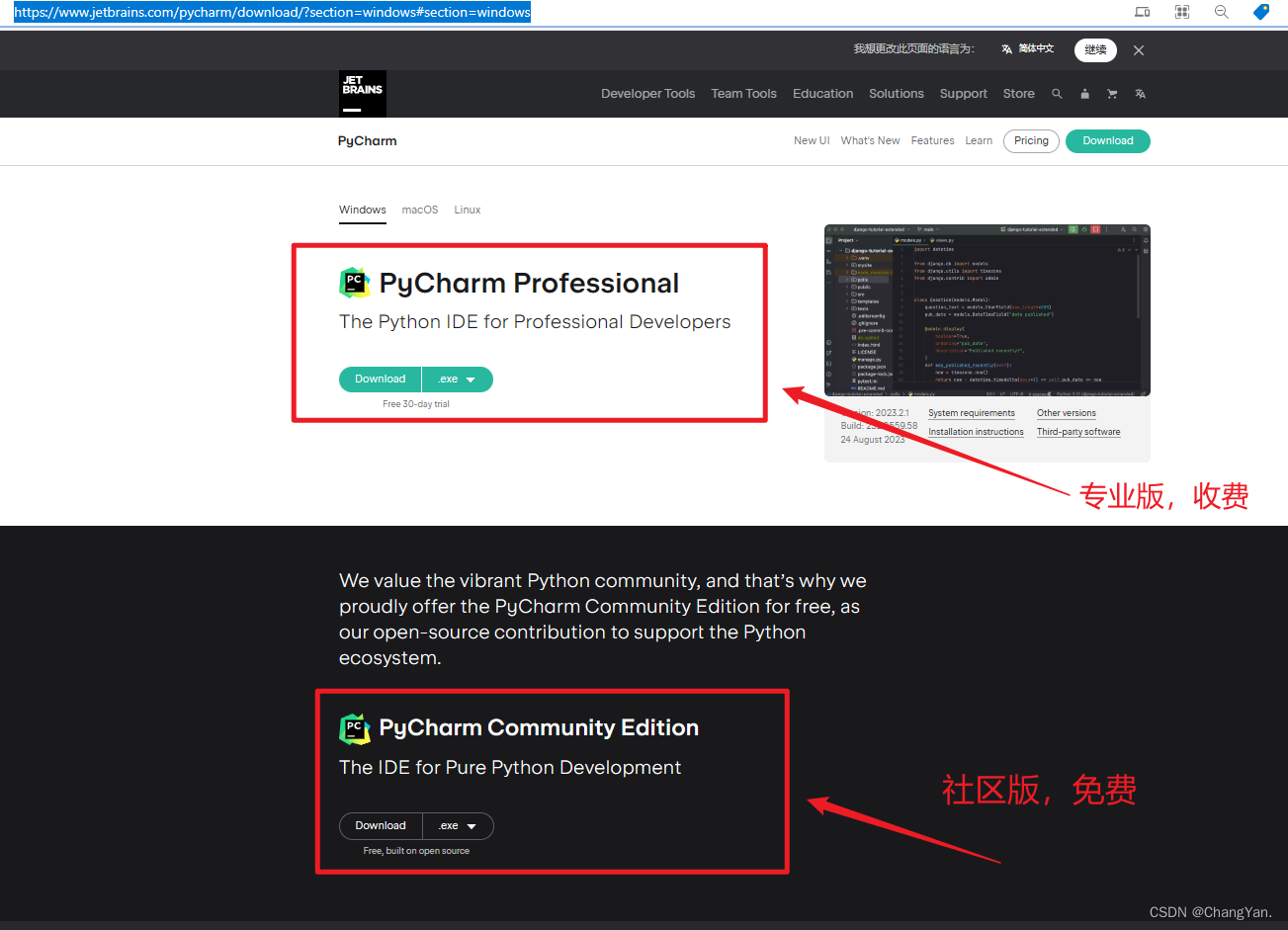Open the System requirements link
Viewport: 1288px width, 930px height.
click(x=972, y=413)
